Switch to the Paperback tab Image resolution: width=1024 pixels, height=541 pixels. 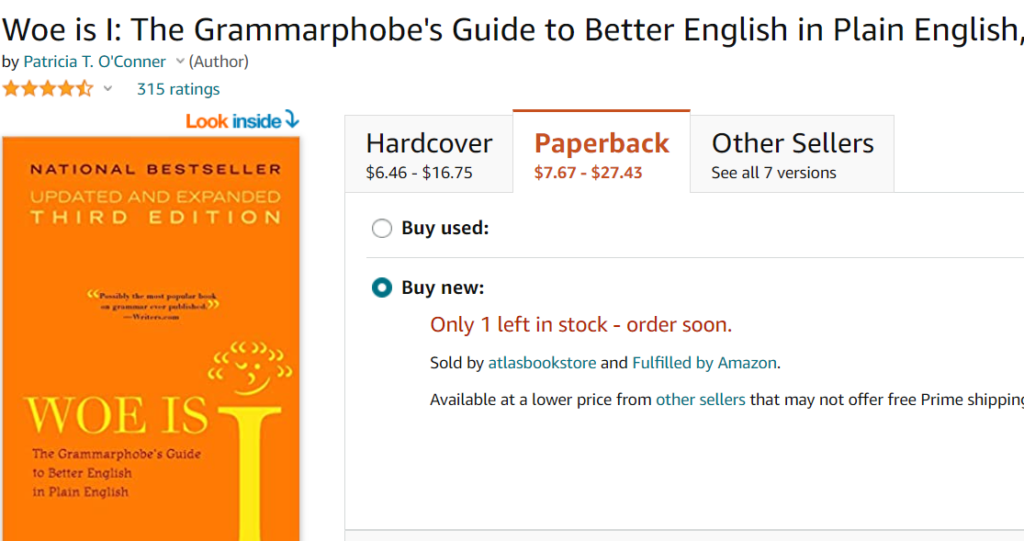(601, 153)
